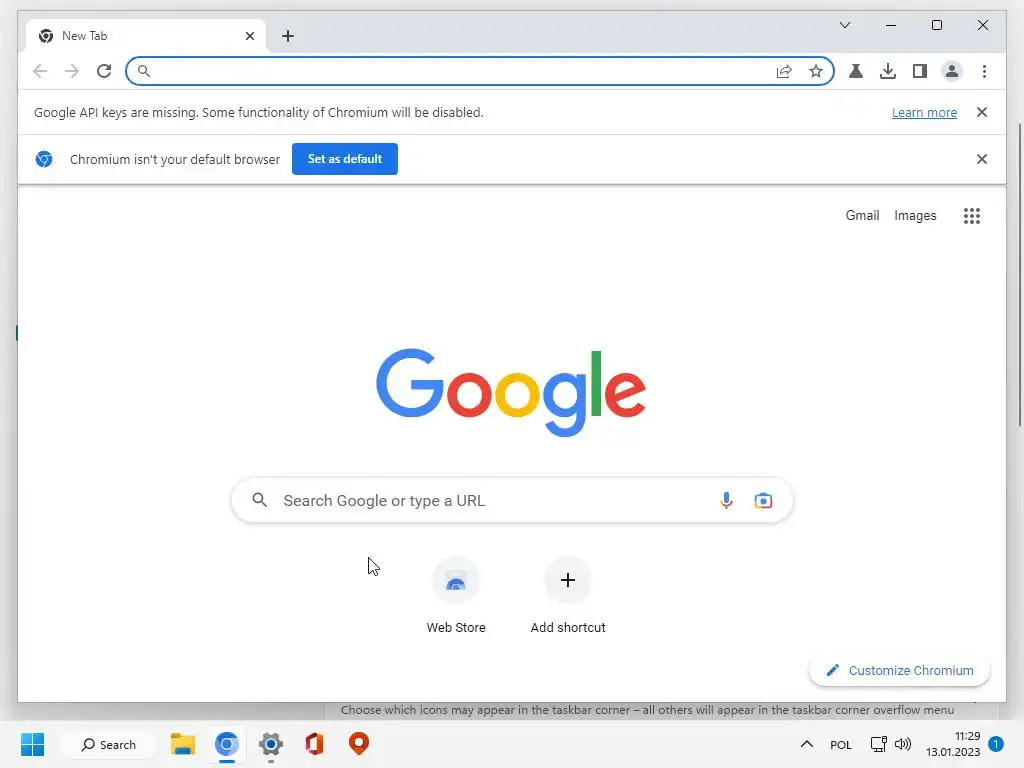Viewport: 1024px width, 768px height.
Task: Start voice search with the microphone icon
Action: (726, 500)
